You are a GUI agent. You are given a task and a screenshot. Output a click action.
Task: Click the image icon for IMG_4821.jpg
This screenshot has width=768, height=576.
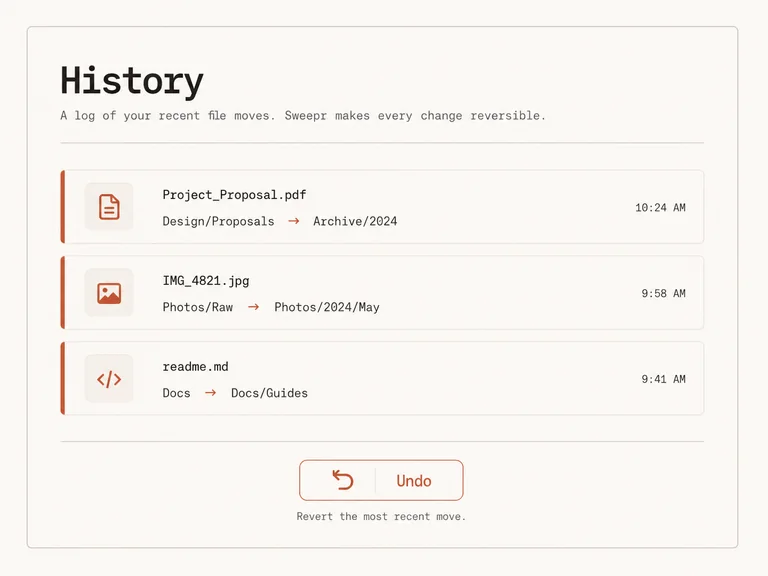109,293
